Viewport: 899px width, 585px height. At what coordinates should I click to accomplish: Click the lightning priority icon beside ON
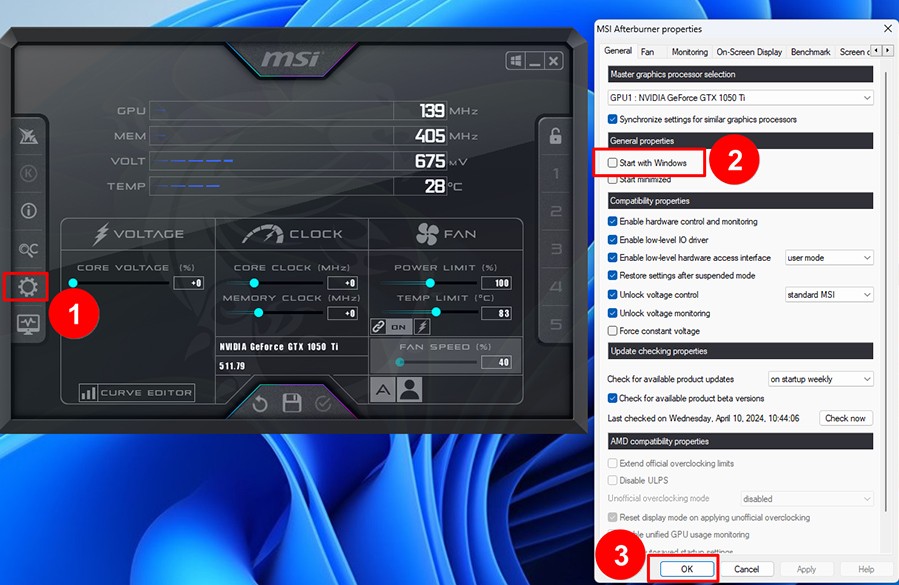coord(422,327)
